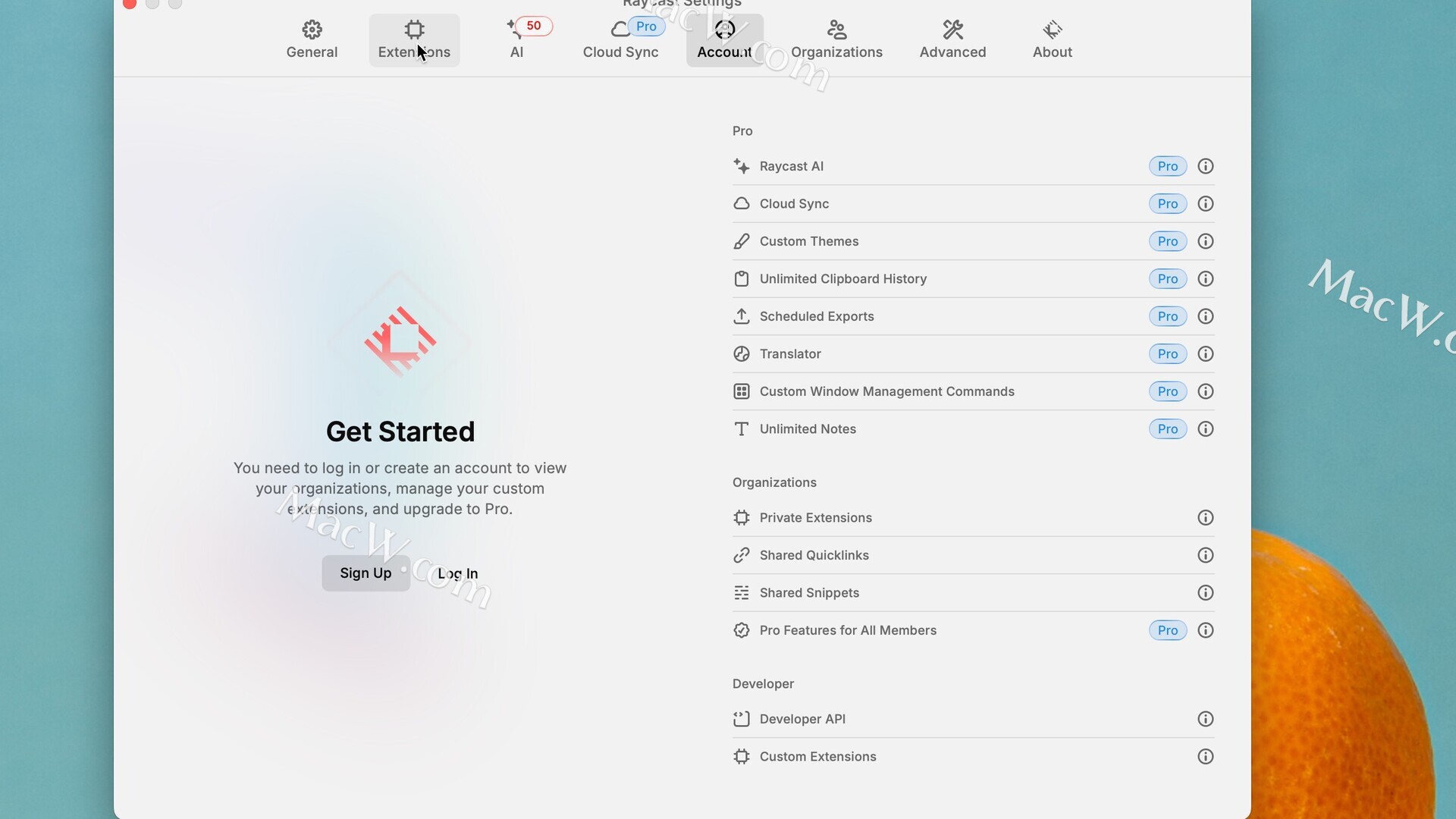
Task: Show info for Custom Themes
Action: tap(1205, 241)
